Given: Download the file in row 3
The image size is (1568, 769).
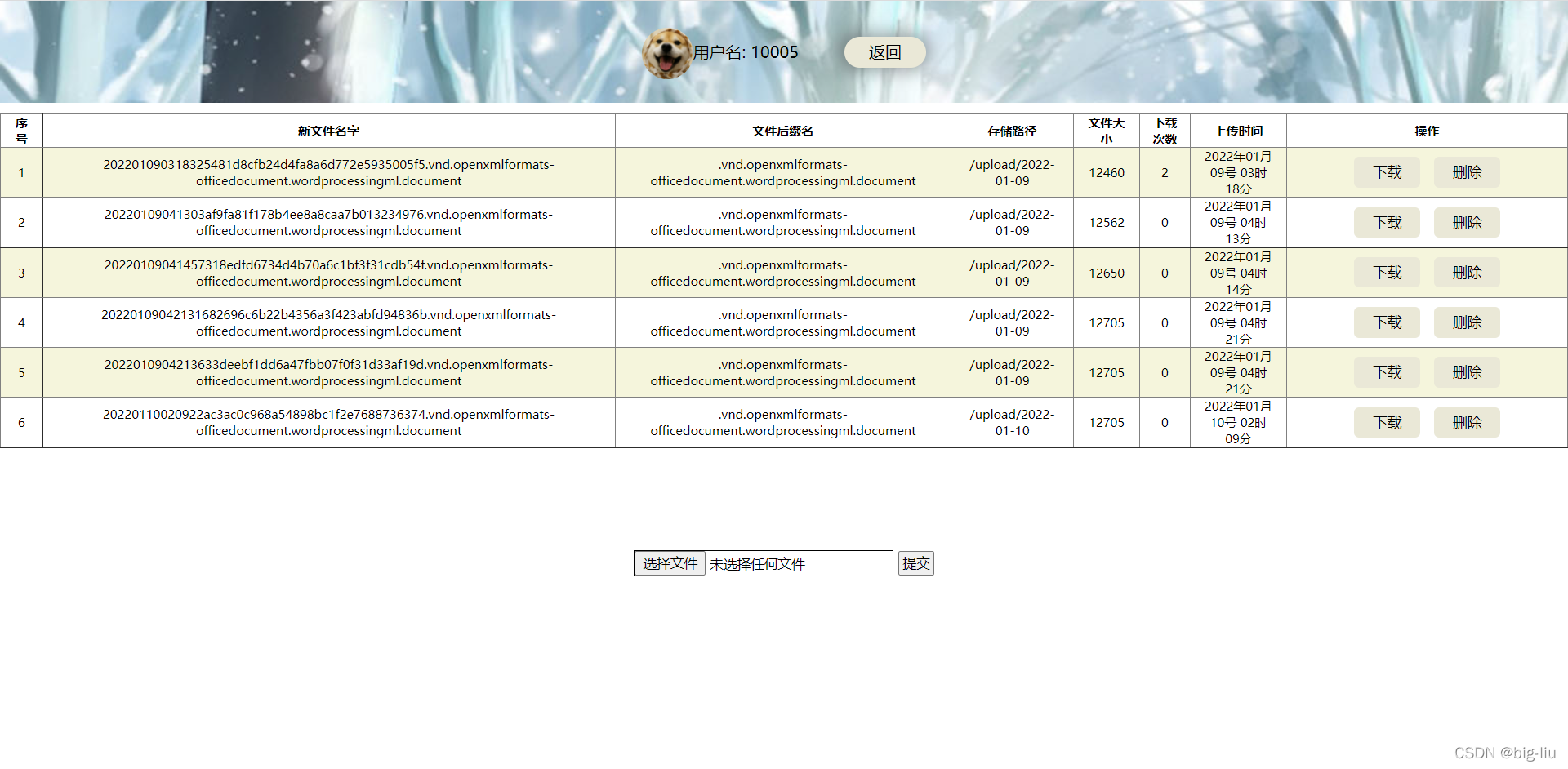Looking at the screenshot, I should point(1387,273).
